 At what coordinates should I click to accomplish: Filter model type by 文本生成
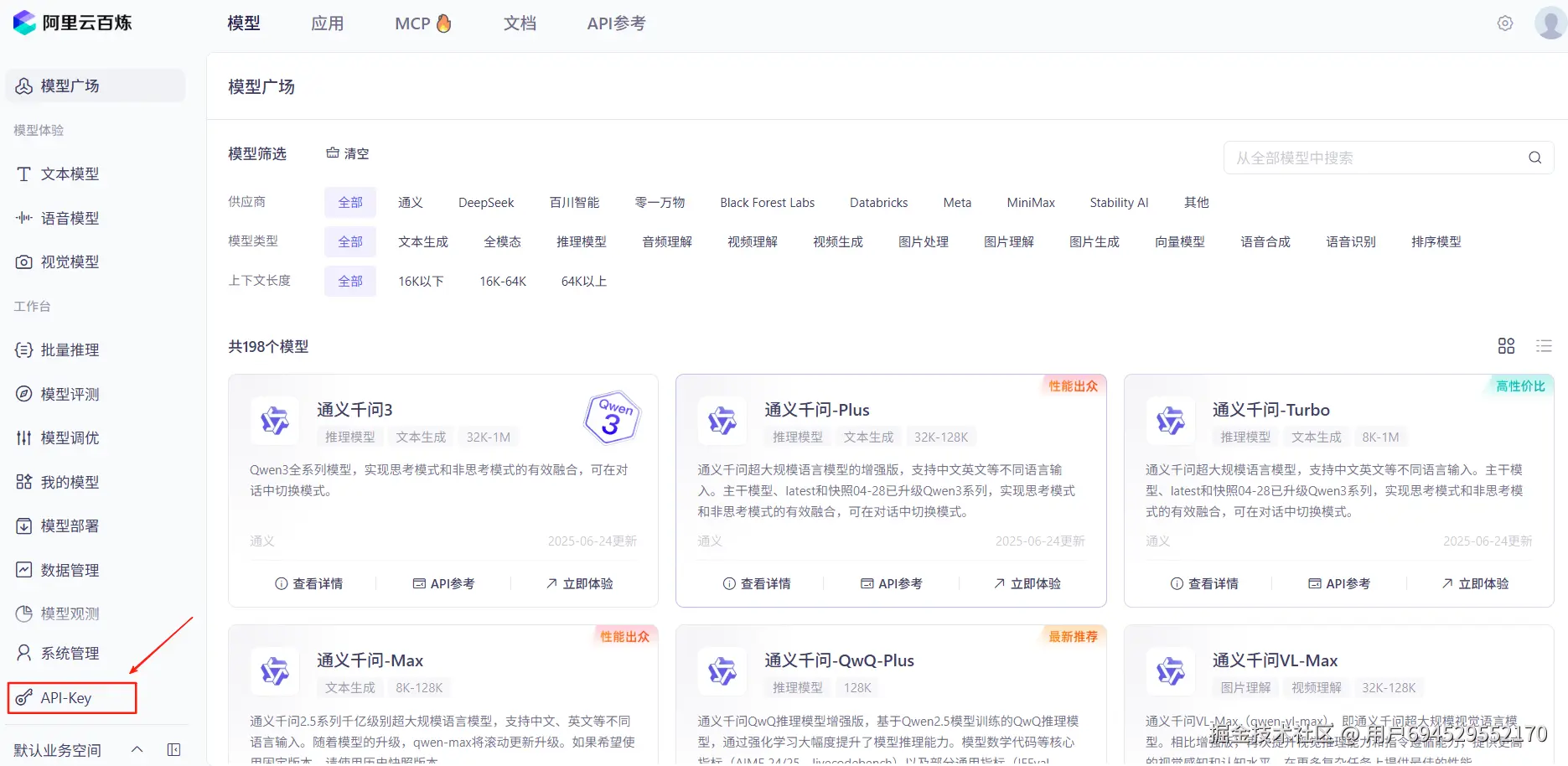423,242
